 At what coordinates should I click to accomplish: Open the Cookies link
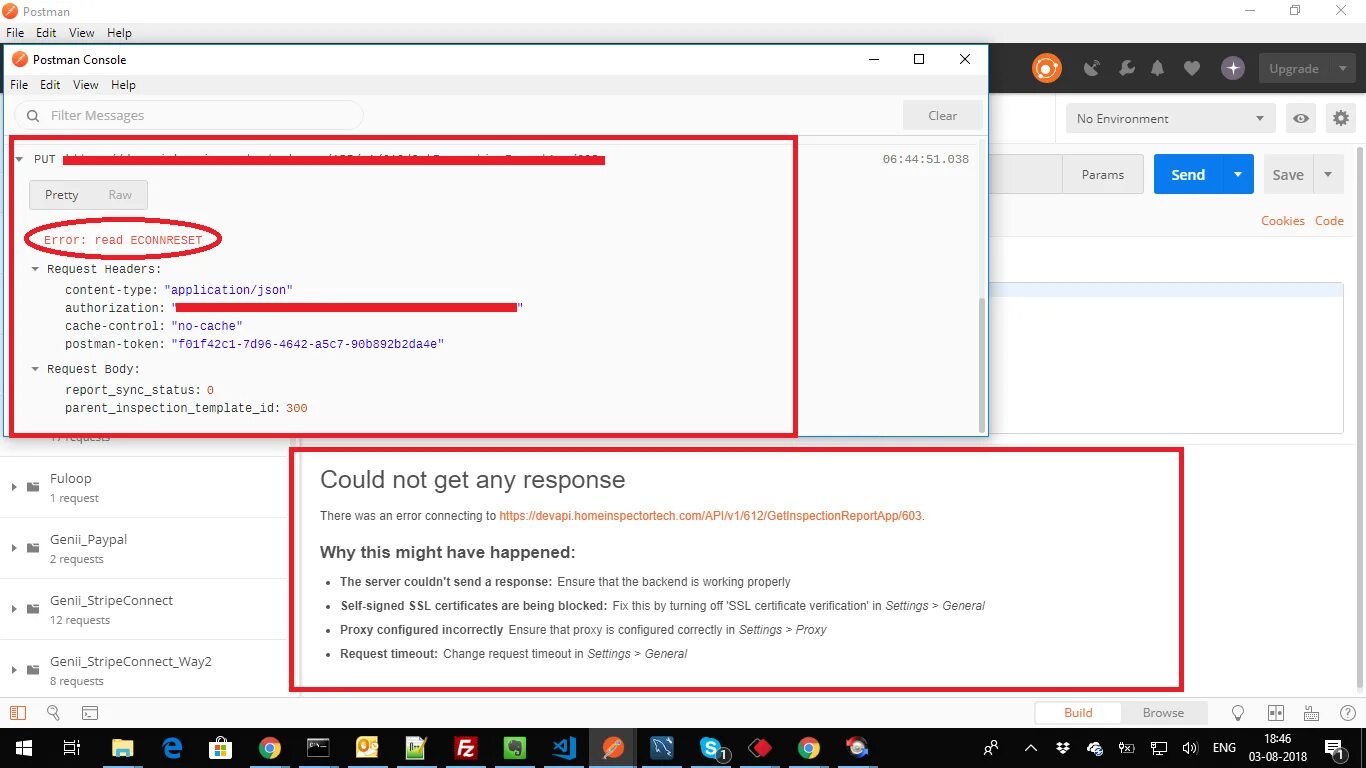[x=1282, y=221]
